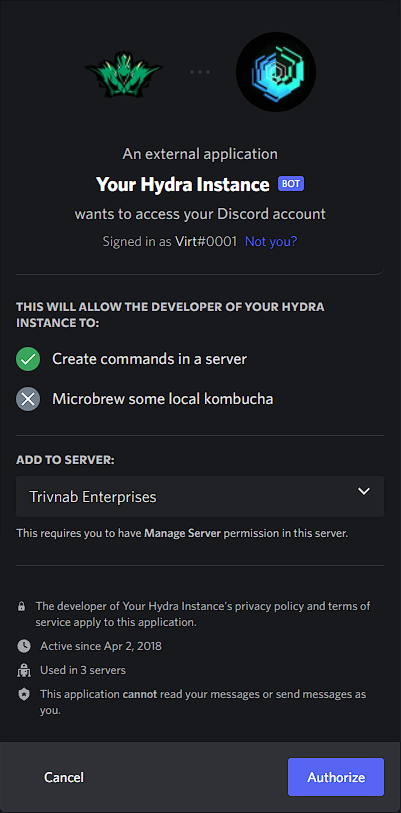Click the ADD TO SERVER label

65,460
